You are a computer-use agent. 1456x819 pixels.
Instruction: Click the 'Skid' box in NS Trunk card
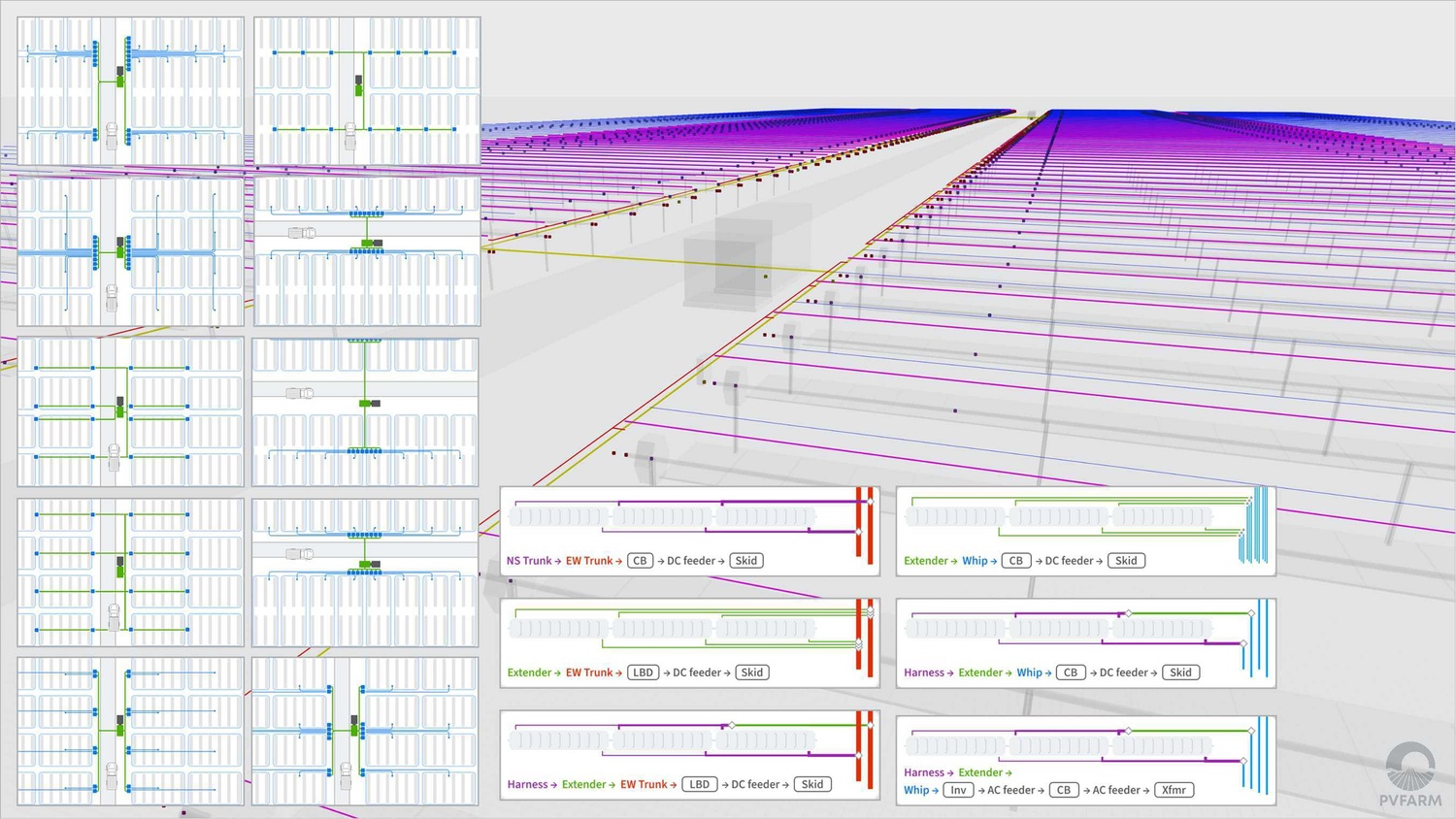pos(745,561)
